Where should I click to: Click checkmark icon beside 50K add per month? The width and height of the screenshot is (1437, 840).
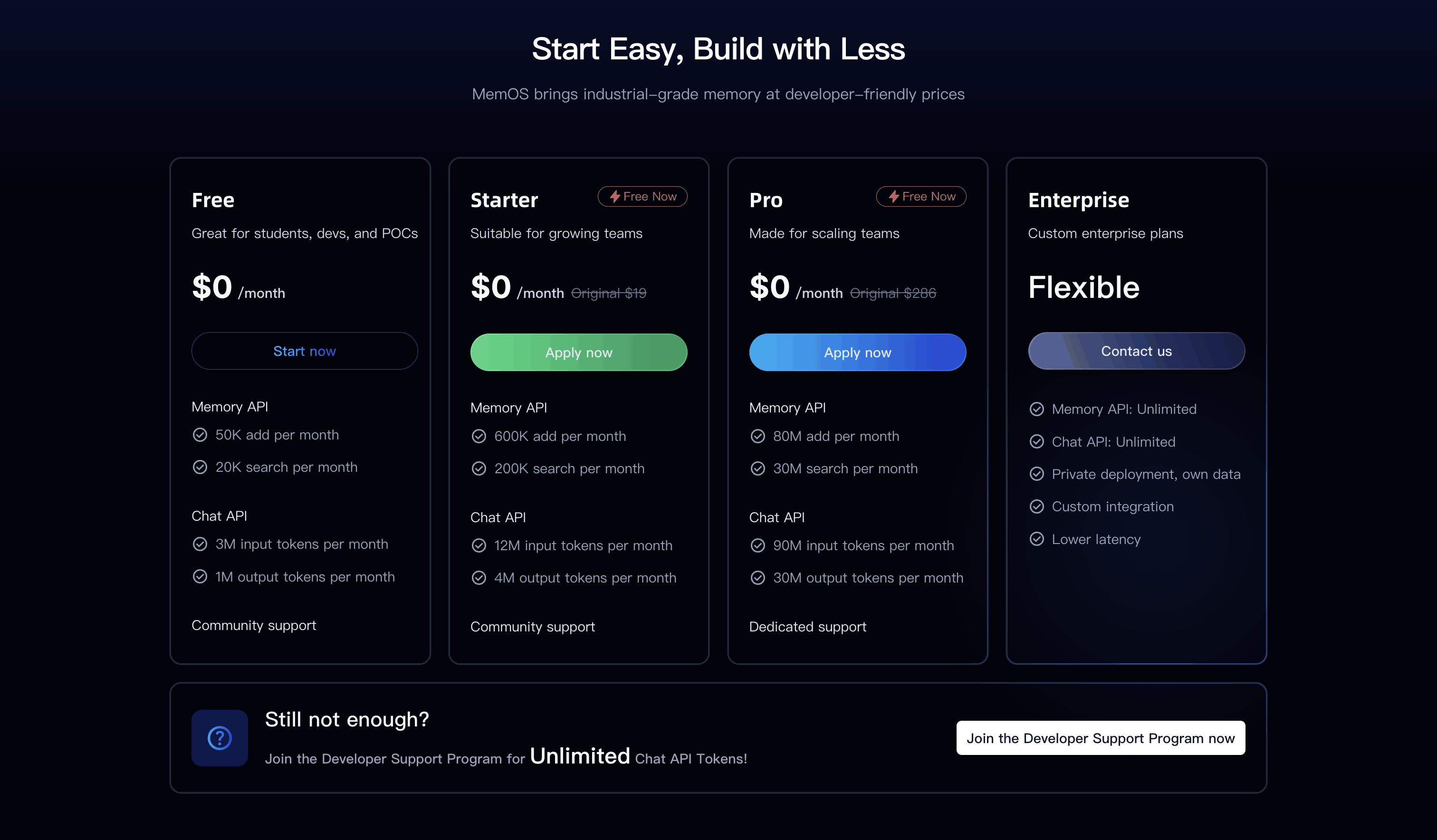click(x=200, y=435)
